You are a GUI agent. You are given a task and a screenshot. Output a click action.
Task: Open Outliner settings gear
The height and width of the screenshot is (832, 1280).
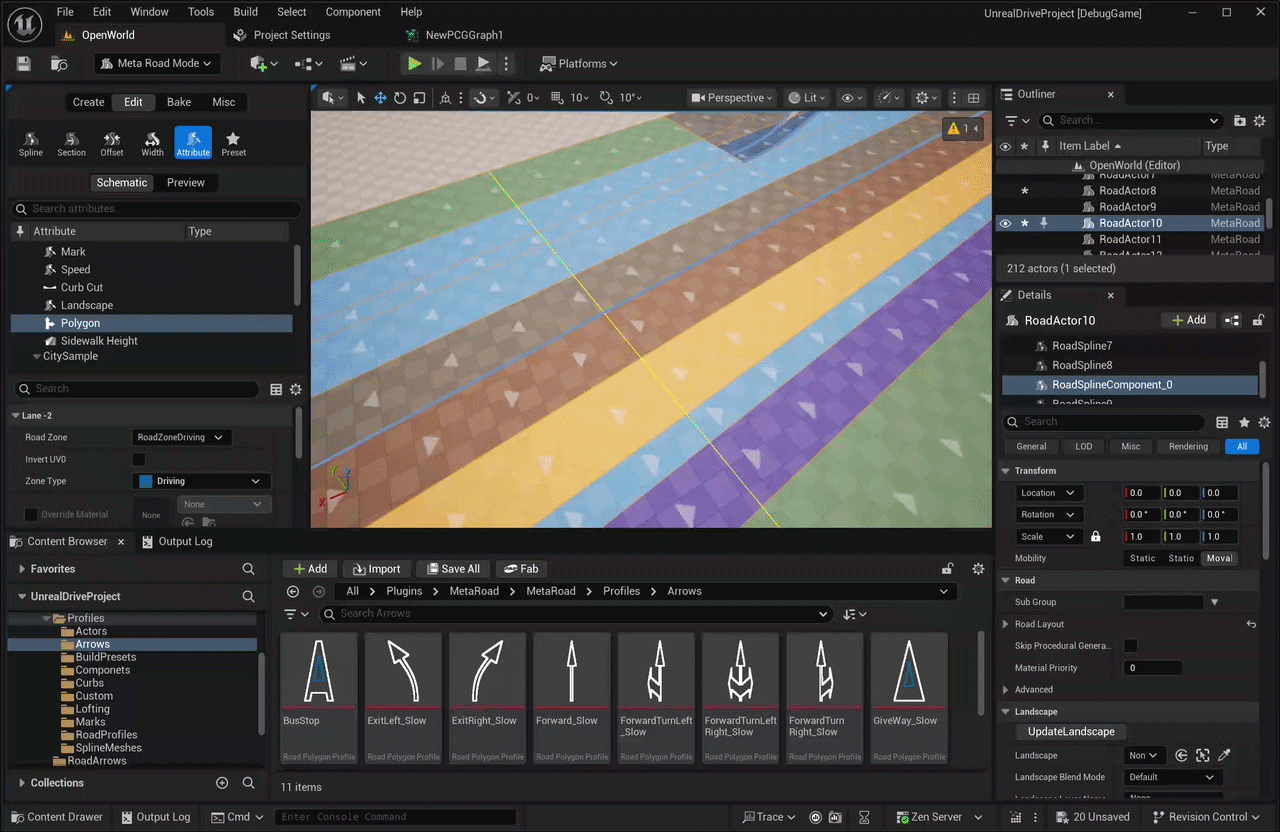click(1260, 120)
